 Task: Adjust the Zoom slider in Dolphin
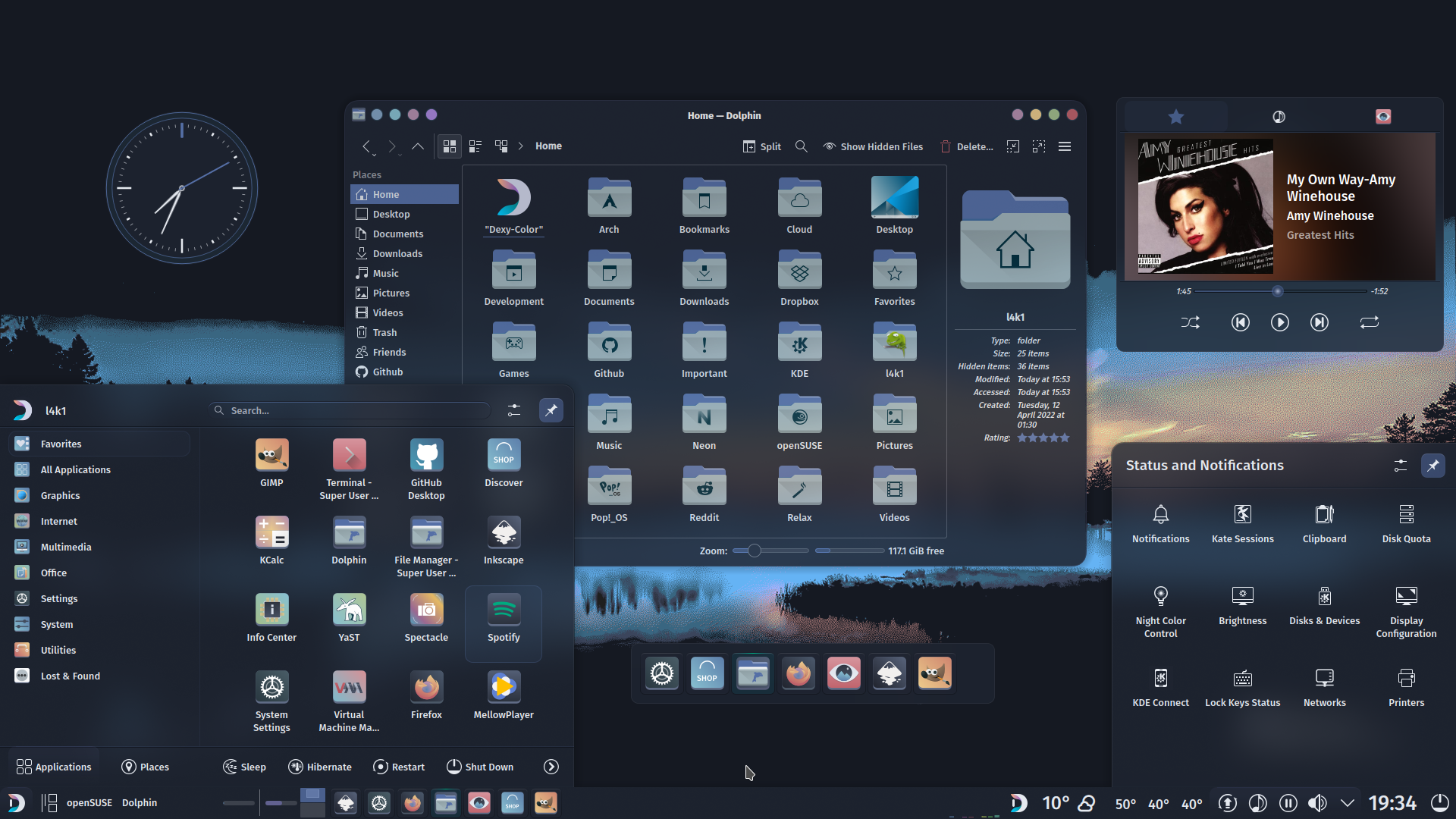pyautogui.click(x=755, y=551)
